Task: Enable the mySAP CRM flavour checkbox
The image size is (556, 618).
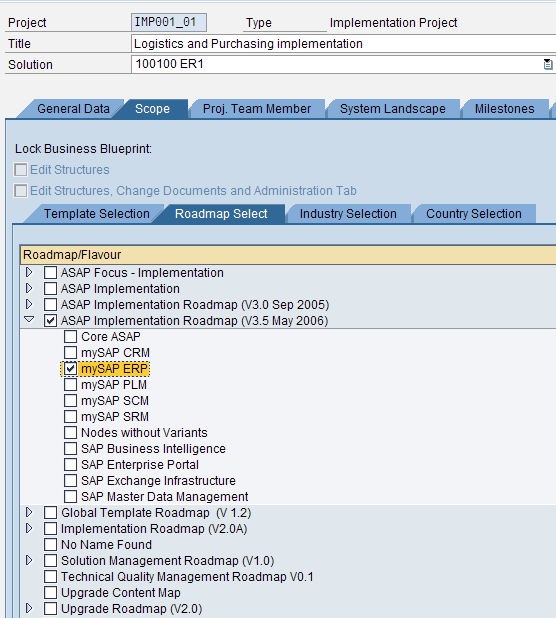Action: (71, 353)
